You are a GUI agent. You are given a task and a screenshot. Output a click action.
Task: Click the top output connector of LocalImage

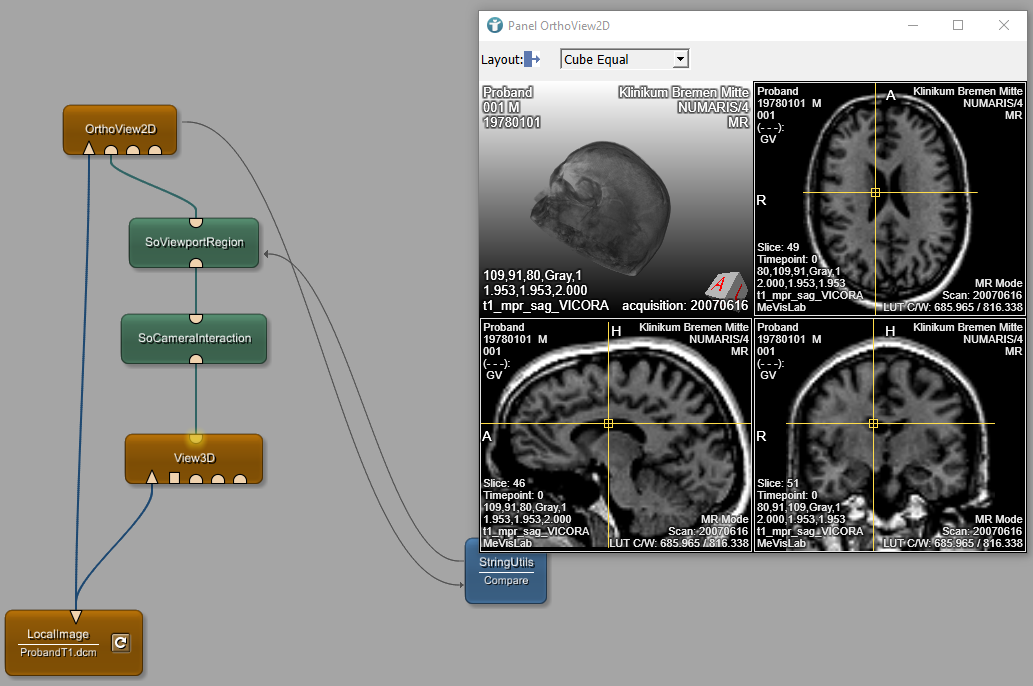pos(75,616)
